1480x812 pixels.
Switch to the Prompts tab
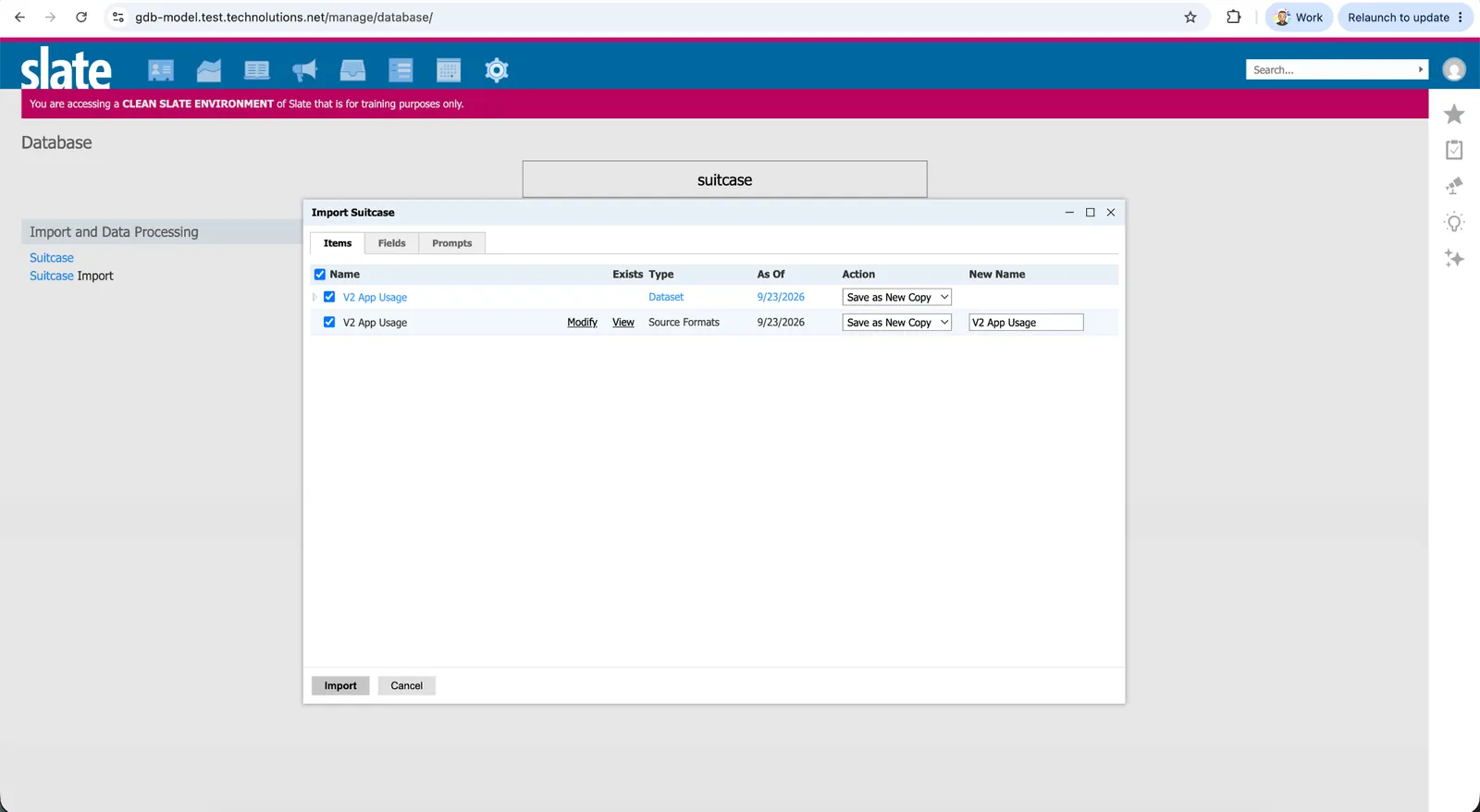pyautogui.click(x=451, y=243)
